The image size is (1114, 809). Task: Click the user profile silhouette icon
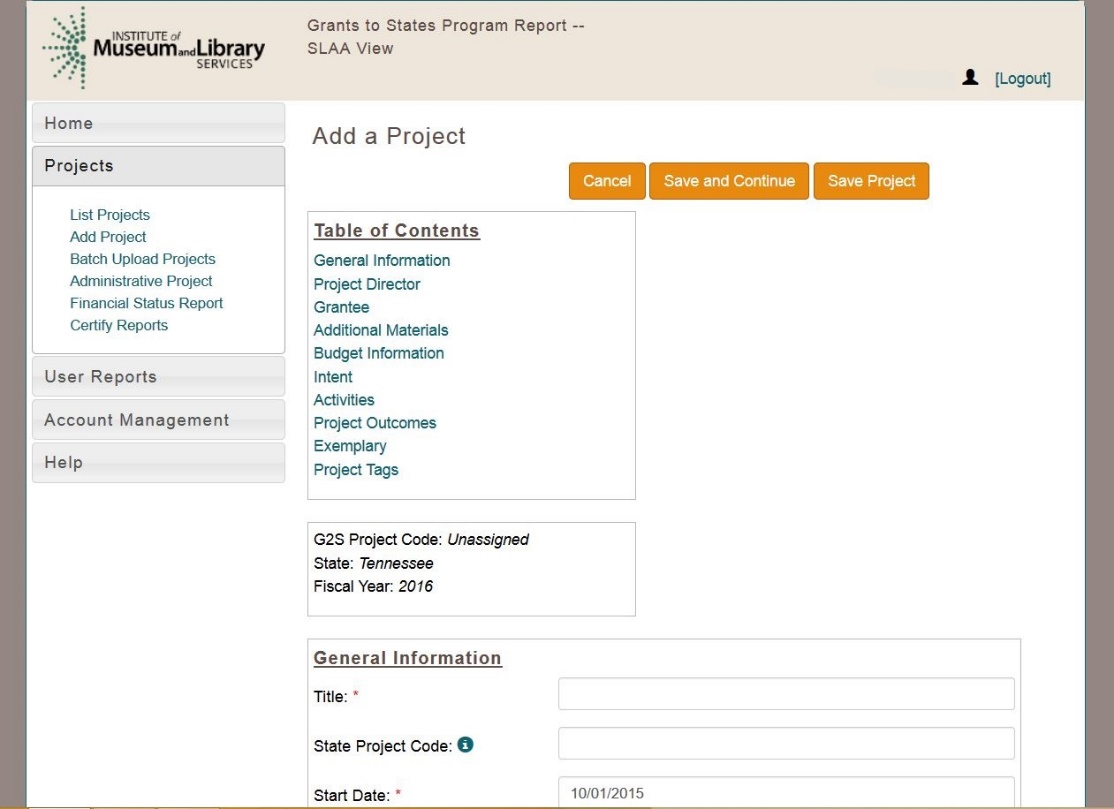969,78
